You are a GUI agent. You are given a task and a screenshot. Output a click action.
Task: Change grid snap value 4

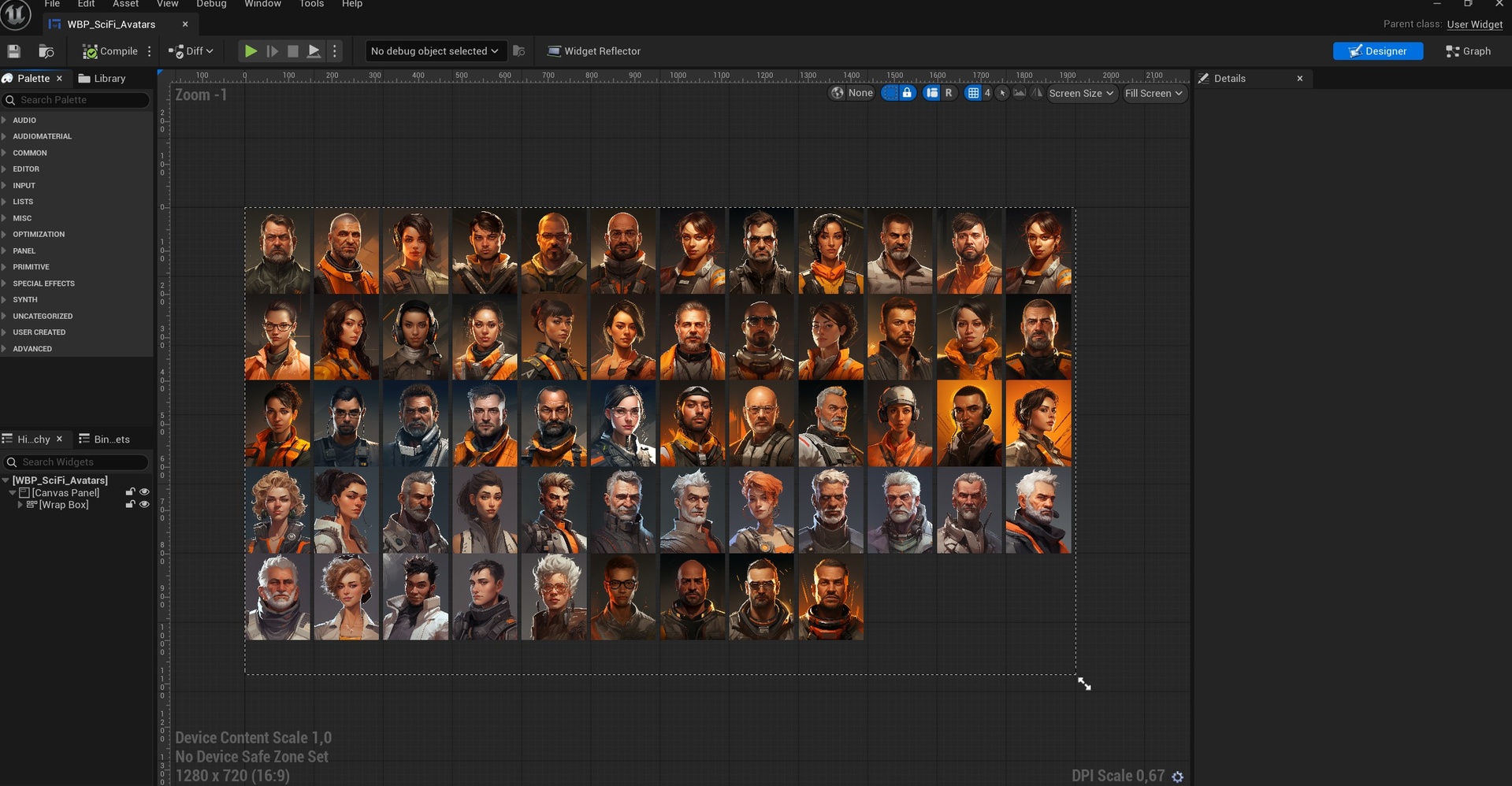pos(986,93)
